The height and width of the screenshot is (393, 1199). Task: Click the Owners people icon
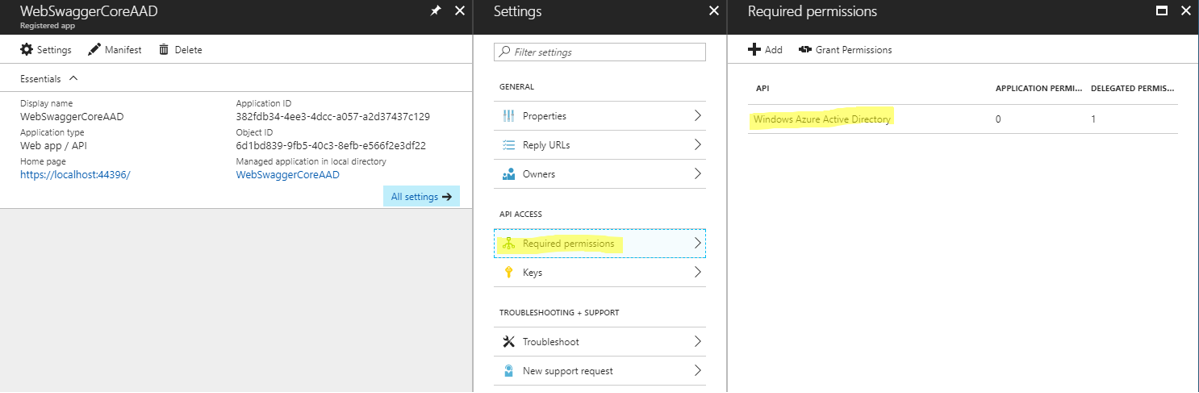tap(509, 174)
